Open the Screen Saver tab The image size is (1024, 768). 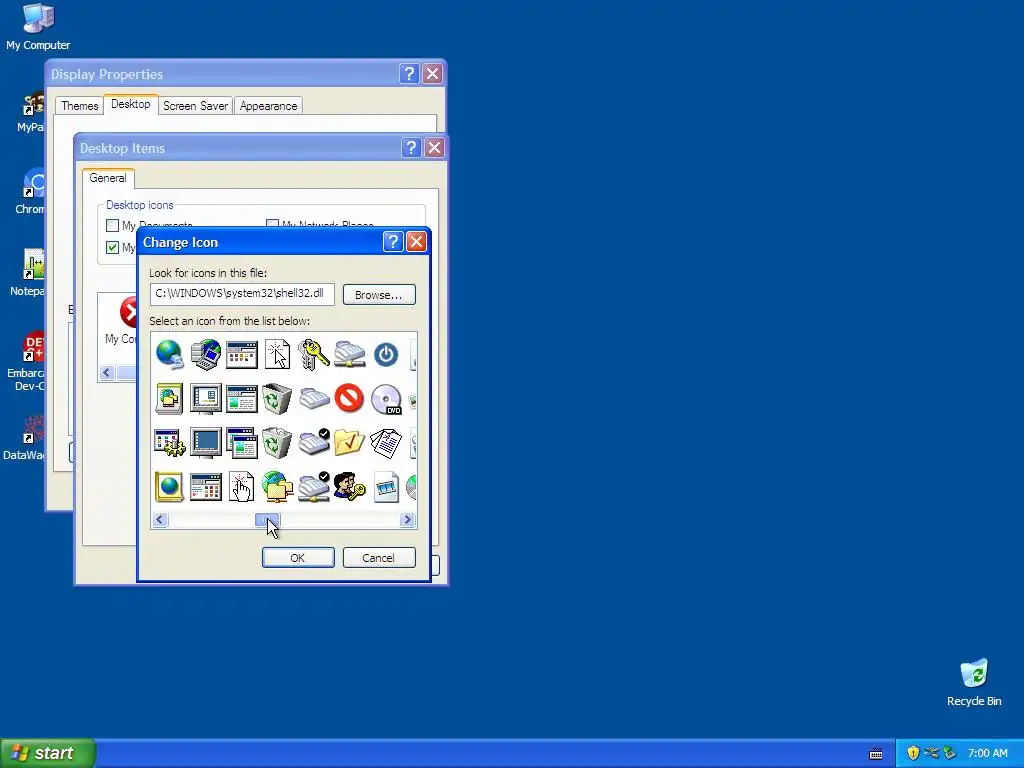click(195, 106)
